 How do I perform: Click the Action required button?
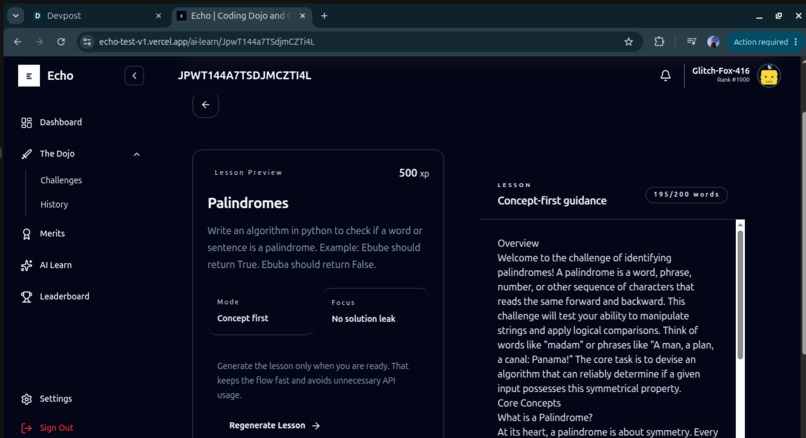763,42
